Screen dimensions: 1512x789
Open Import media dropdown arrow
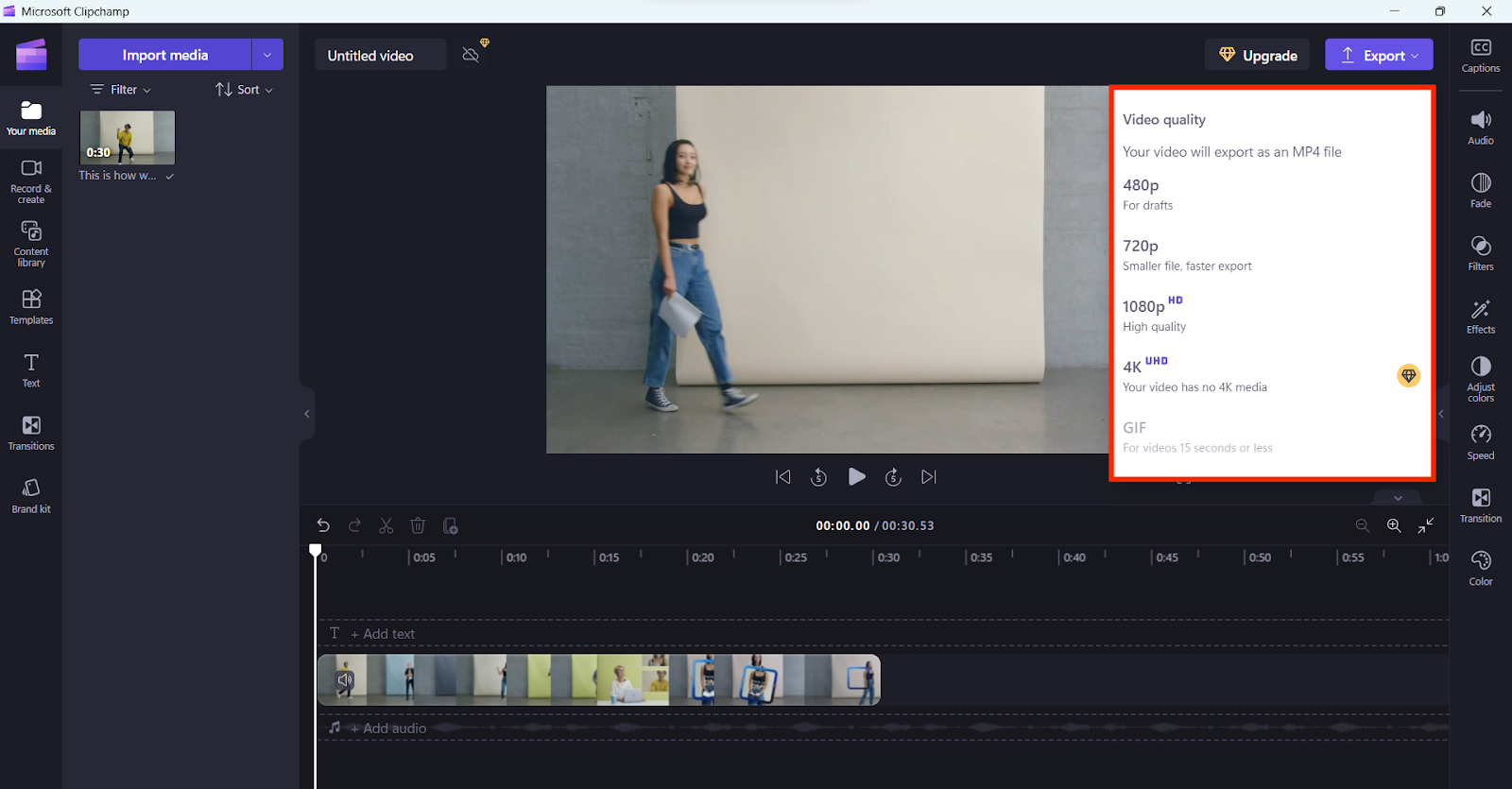coord(267,55)
